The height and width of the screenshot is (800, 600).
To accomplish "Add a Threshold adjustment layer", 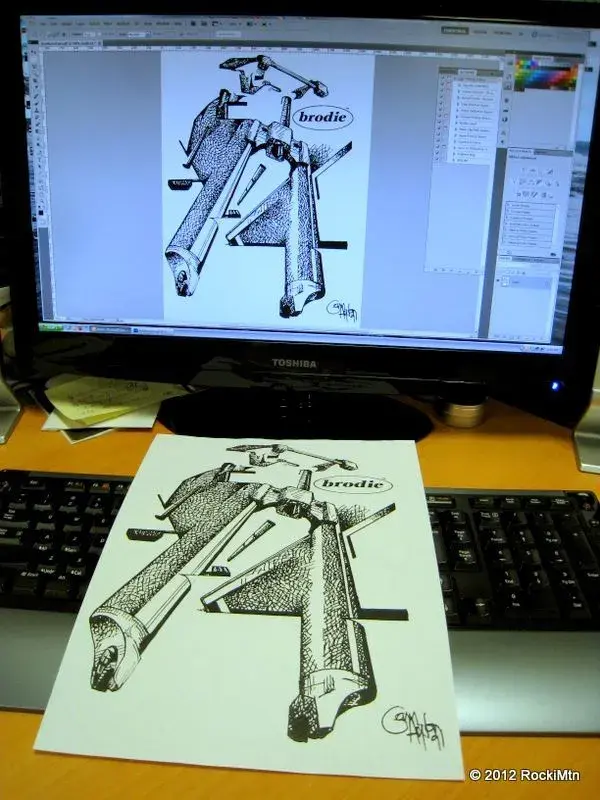I will [534, 195].
